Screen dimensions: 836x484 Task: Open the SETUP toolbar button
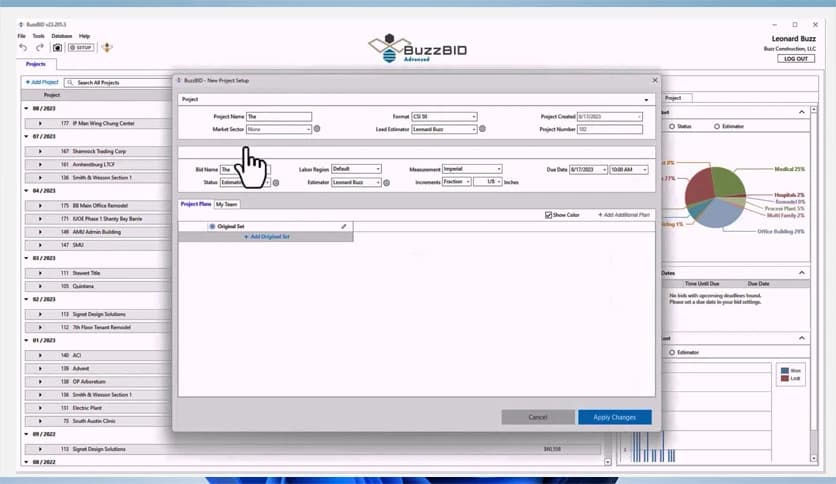point(81,47)
